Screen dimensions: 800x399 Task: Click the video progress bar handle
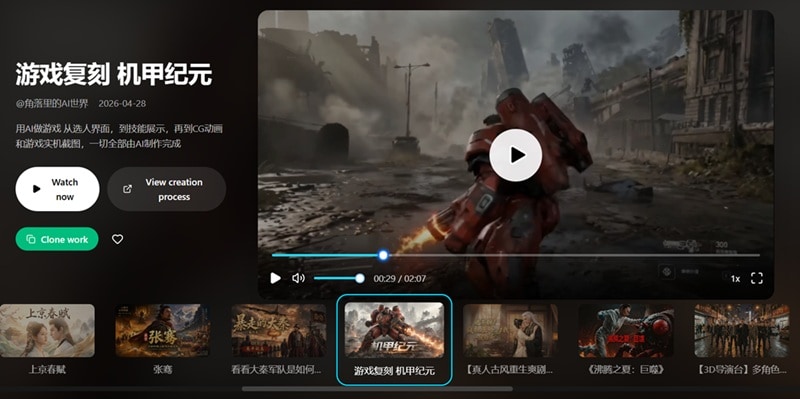383,255
